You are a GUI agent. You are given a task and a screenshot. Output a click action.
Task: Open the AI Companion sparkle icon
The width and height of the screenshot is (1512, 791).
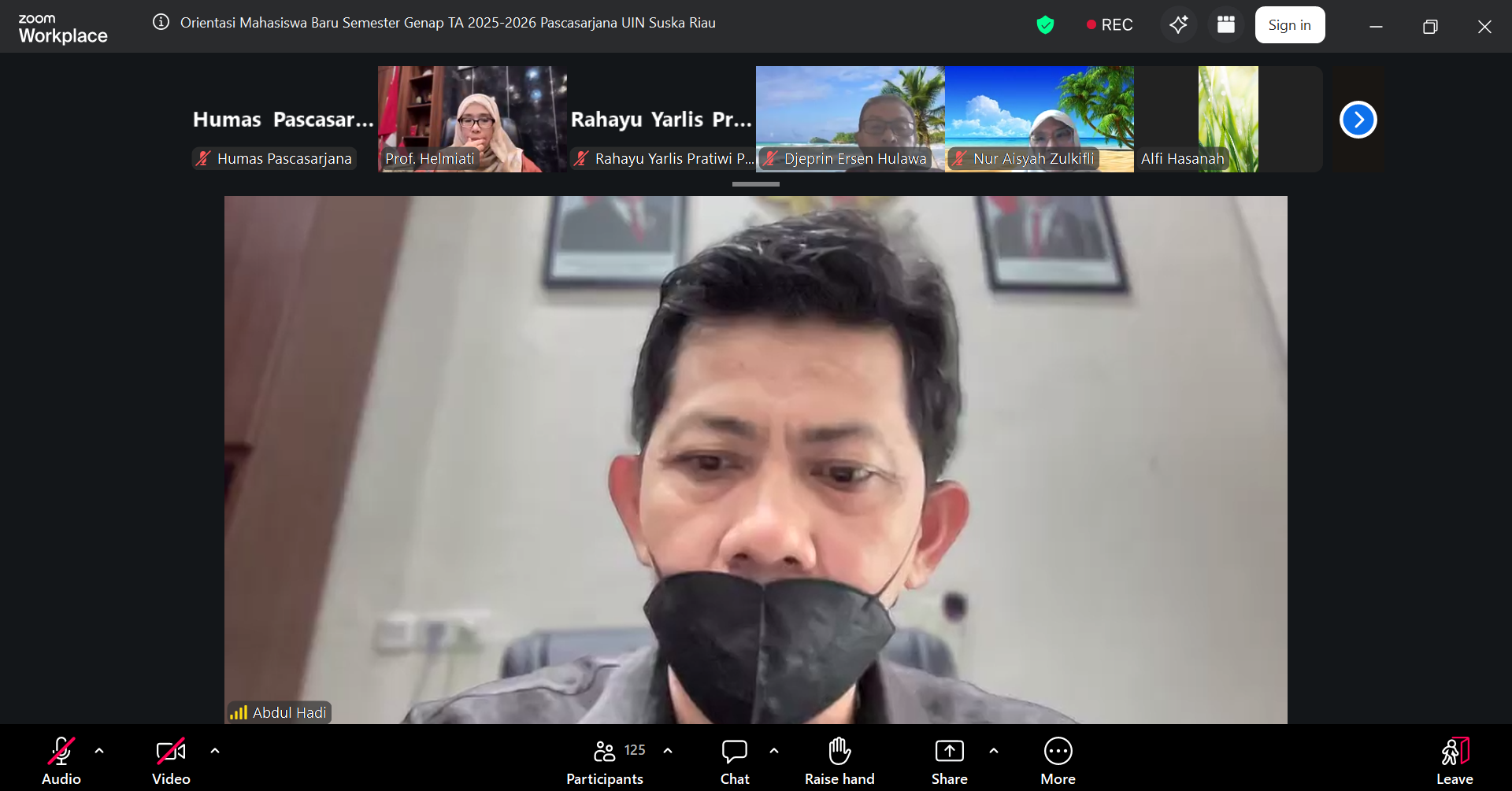(1178, 25)
